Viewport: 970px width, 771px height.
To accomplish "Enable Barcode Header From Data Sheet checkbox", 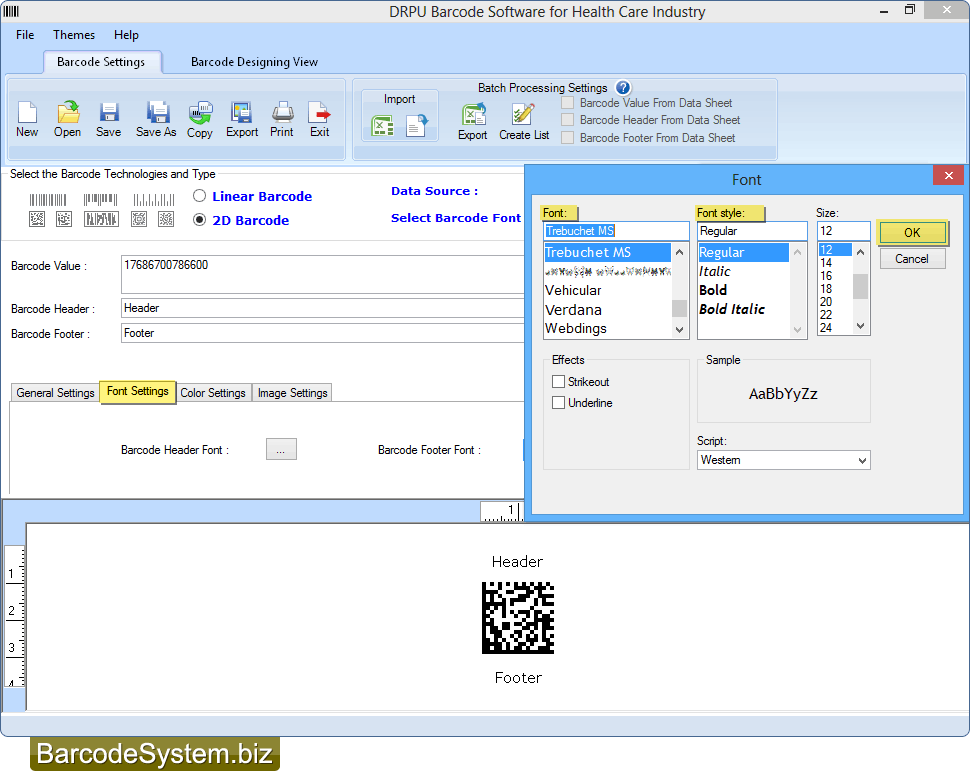I will (567, 120).
